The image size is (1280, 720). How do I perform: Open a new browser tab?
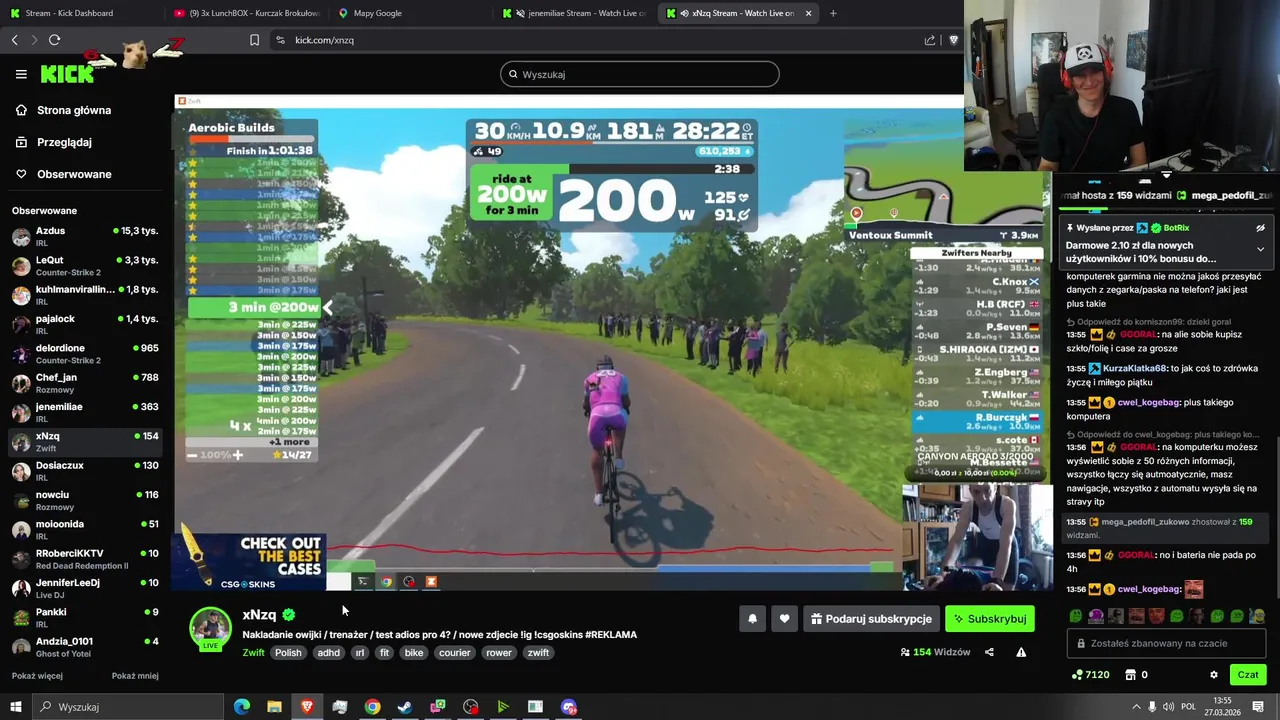[x=833, y=13]
